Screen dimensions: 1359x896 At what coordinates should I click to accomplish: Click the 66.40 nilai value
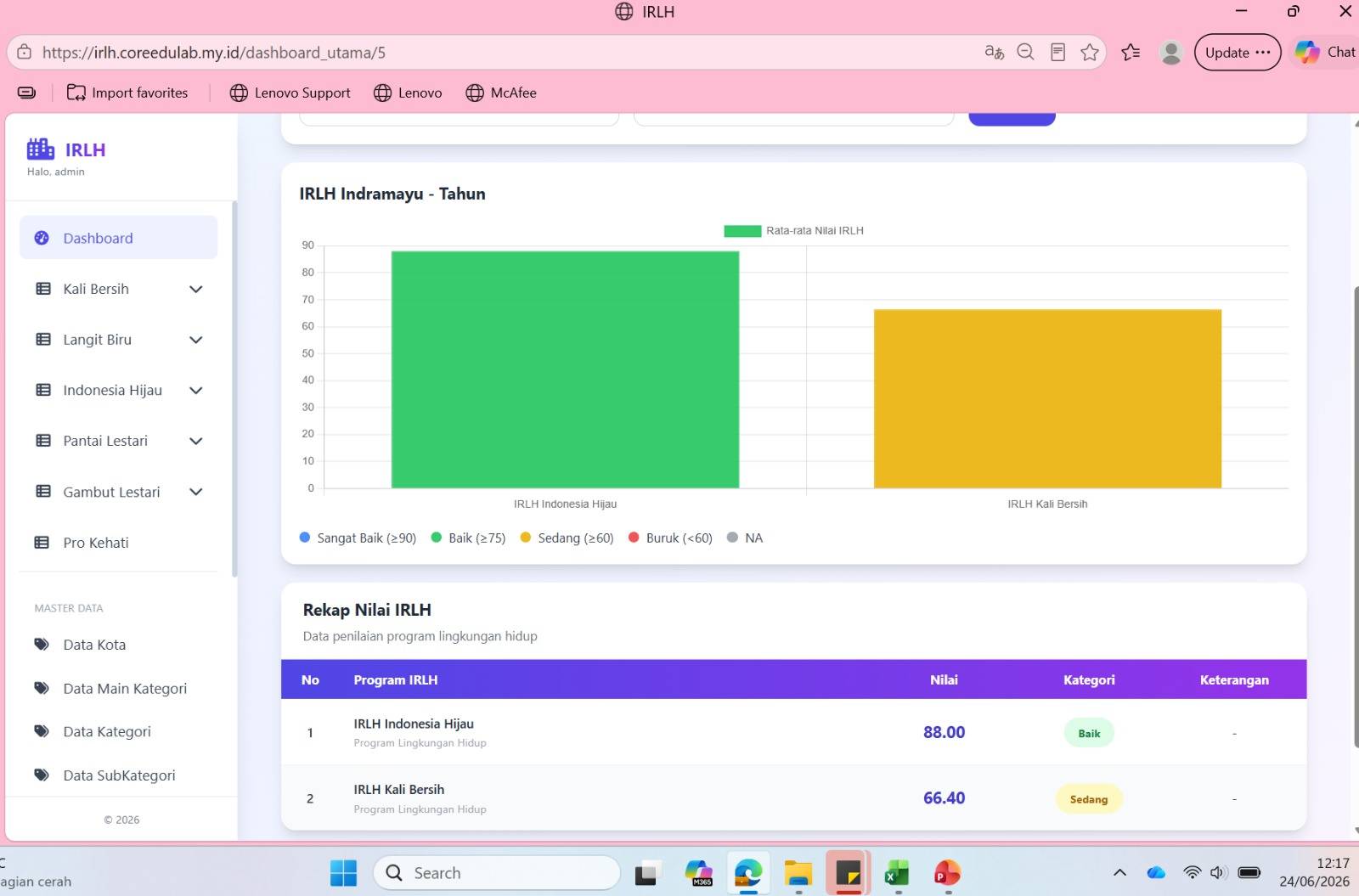[944, 797]
